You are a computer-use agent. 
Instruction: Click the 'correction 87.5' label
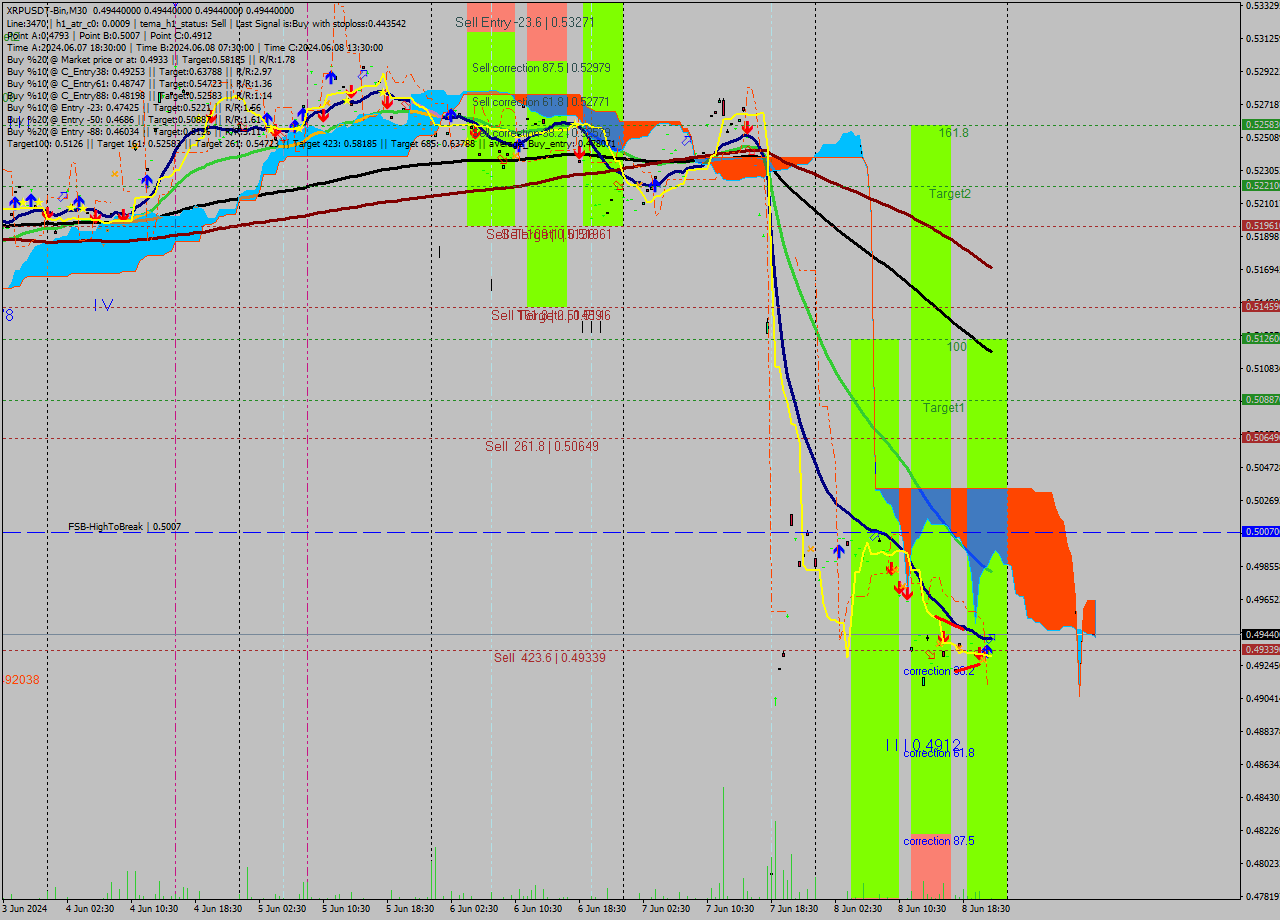point(938,841)
